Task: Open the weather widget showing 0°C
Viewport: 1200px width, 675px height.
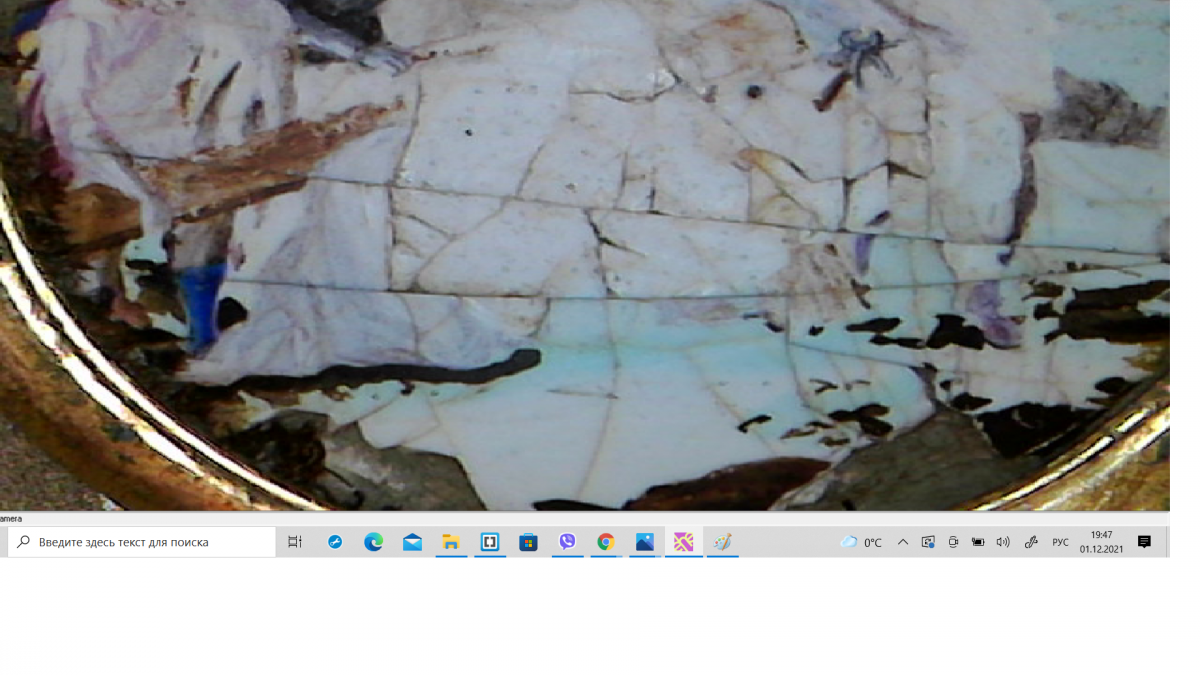Action: point(862,542)
